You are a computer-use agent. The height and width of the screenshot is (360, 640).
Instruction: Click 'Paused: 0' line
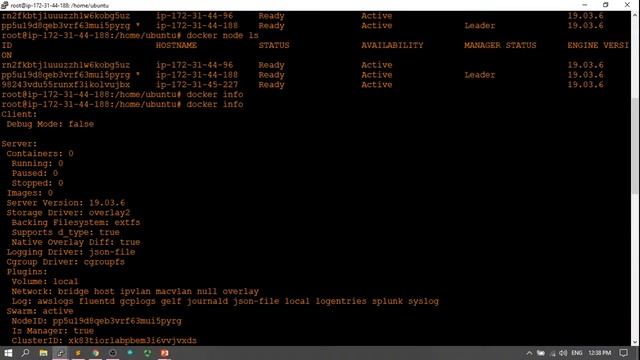coord(35,173)
